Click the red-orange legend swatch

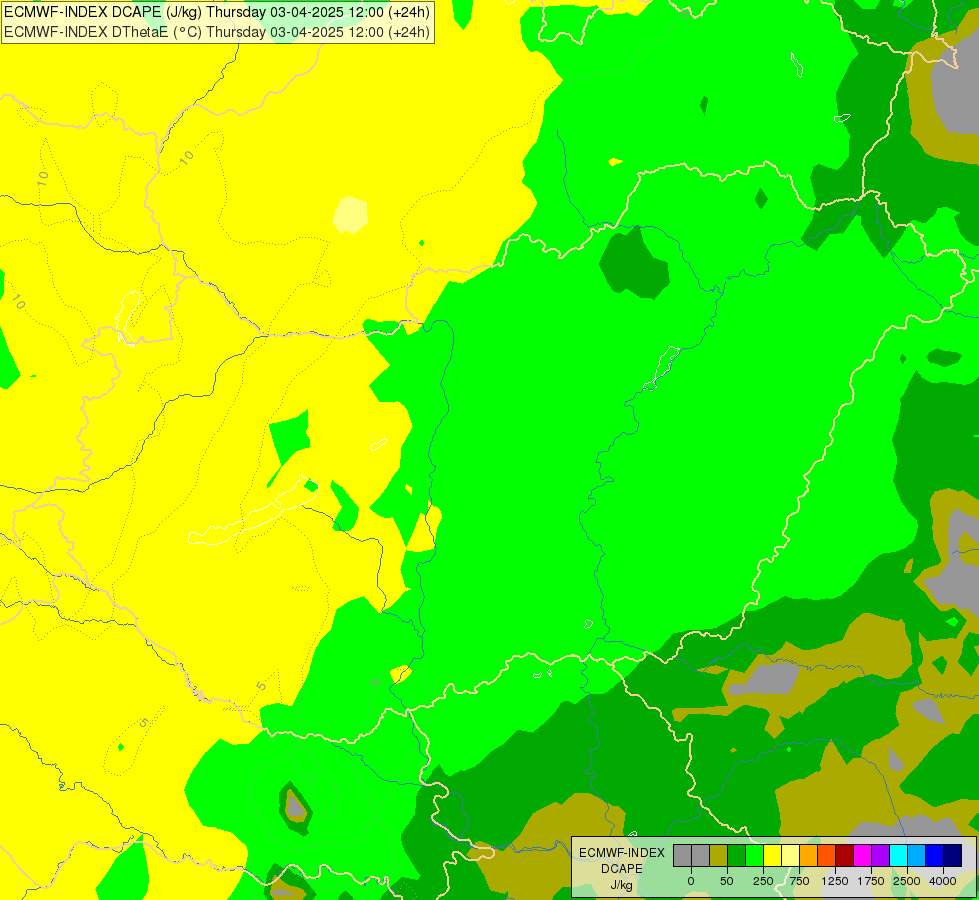tap(827, 855)
